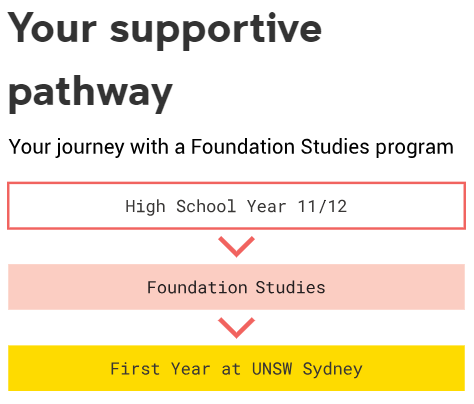Image resolution: width=474 pixels, height=404 pixels.
Task: Click the word 'UNSW' in the yellow box
Action: [272, 369]
